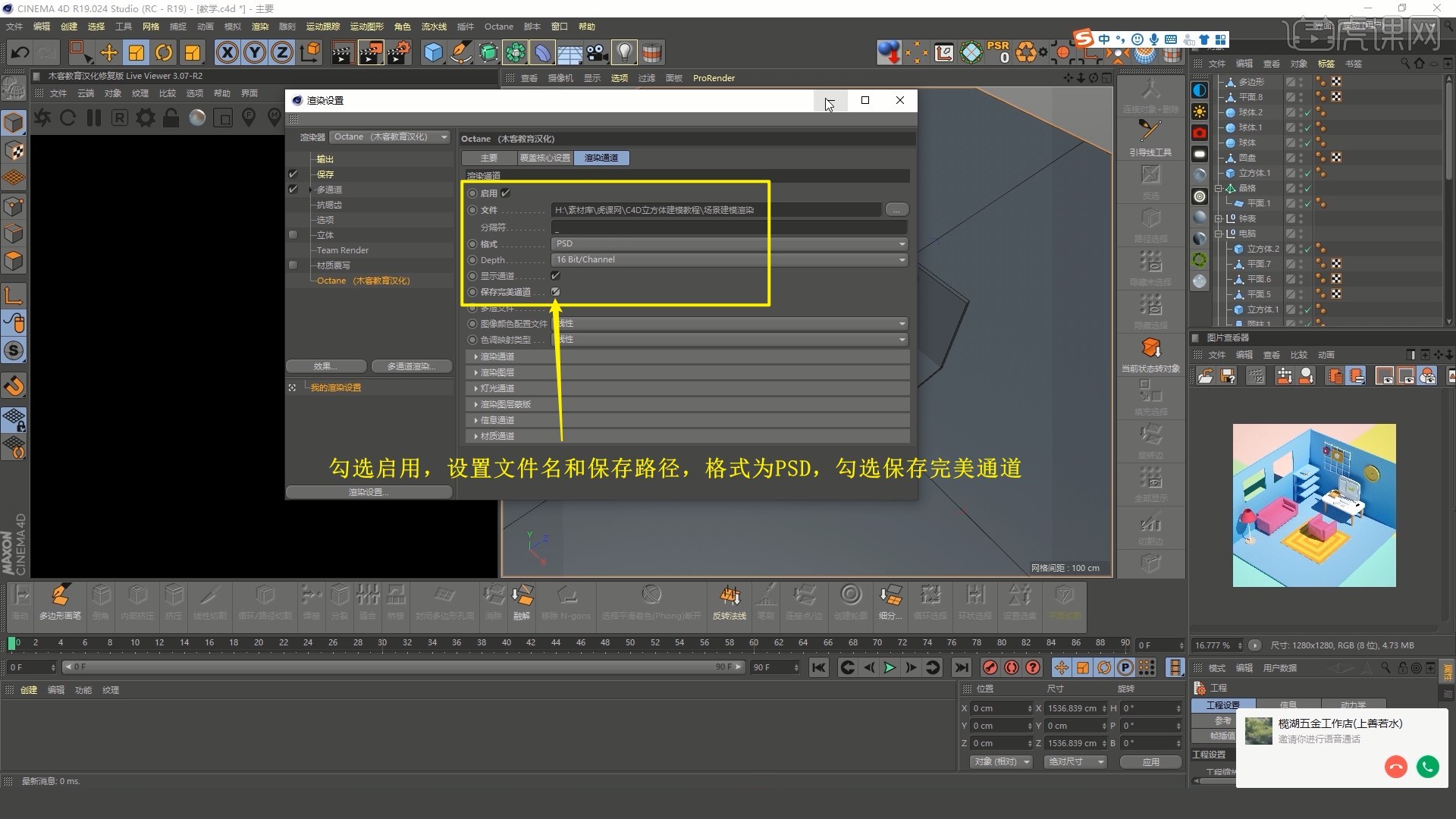This screenshot has width=1456, height=819.
Task: Open the 图像颜色配置文件 dropdown
Action: point(730,324)
